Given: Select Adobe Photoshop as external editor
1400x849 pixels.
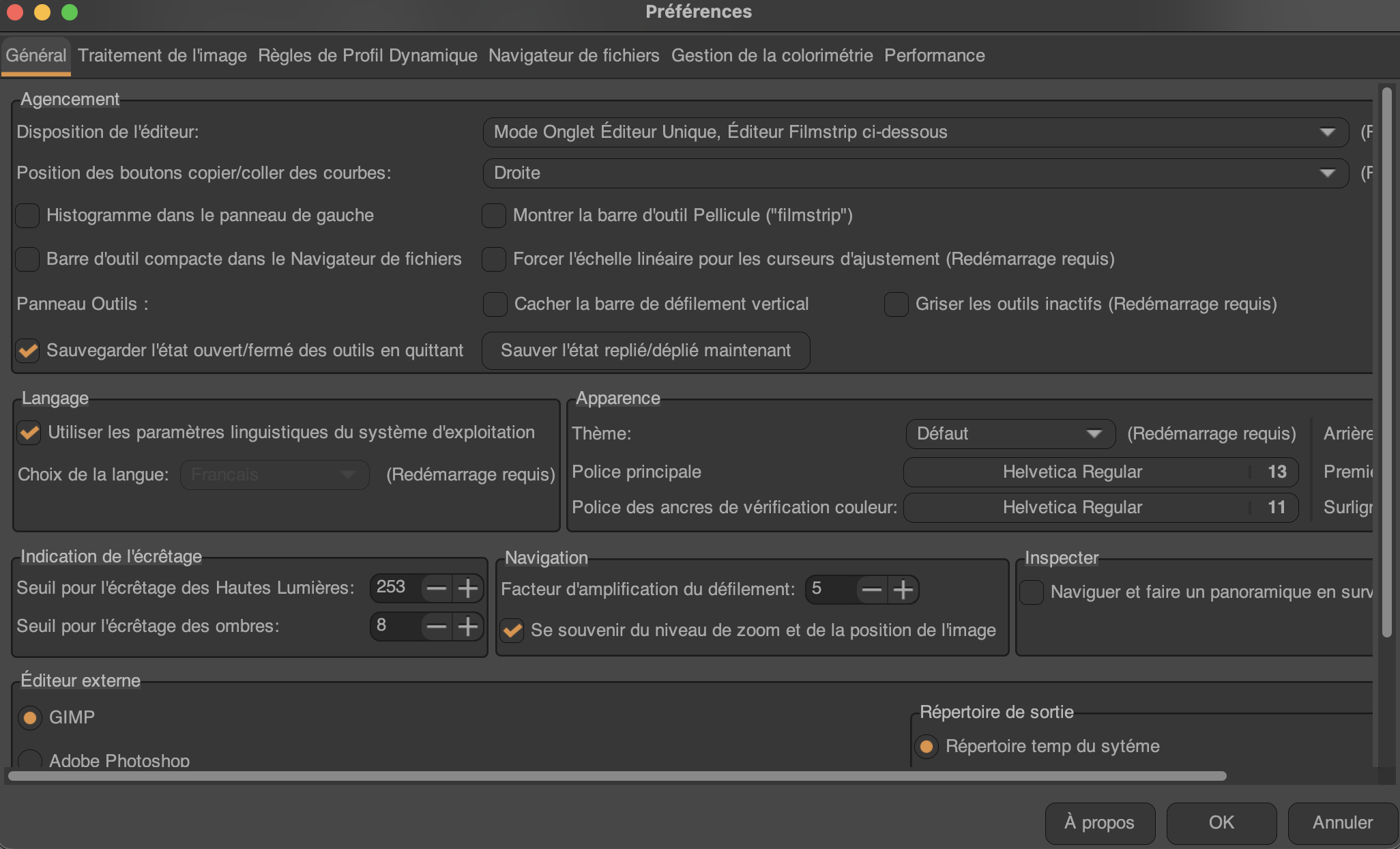Looking at the screenshot, I should pos(29,759).
